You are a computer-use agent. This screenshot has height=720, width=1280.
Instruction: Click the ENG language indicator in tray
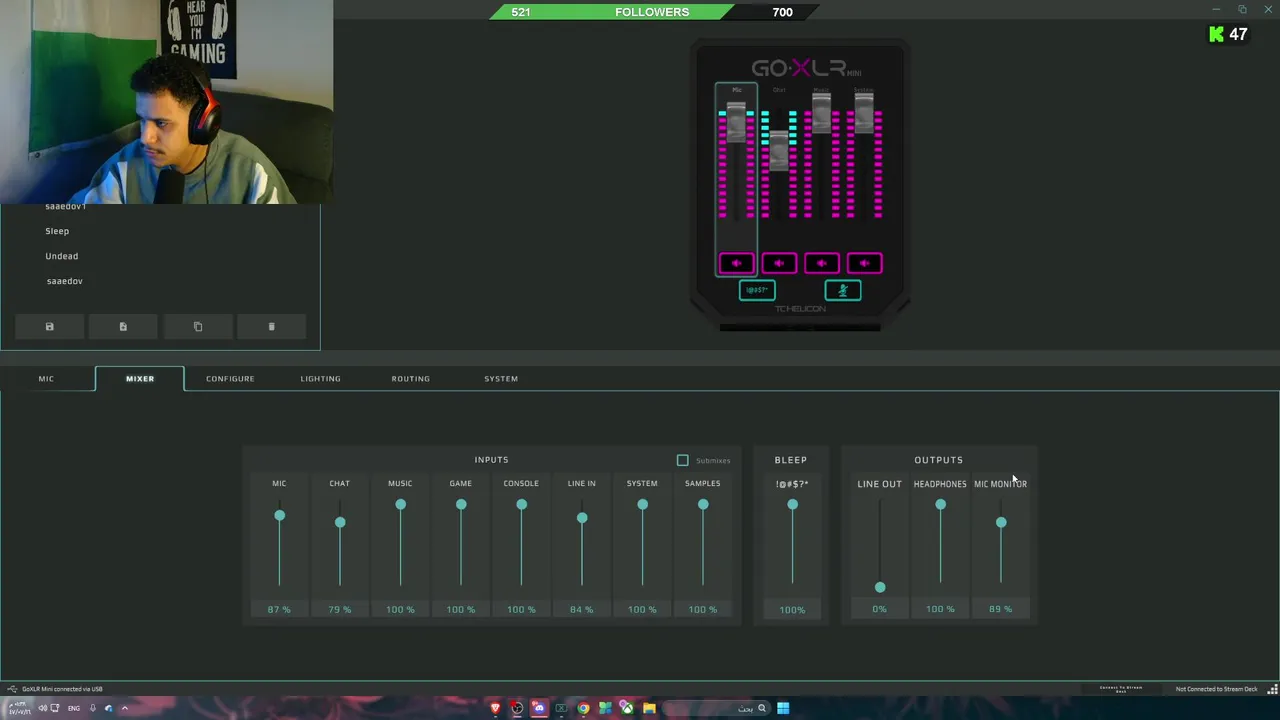coord(74,708)
